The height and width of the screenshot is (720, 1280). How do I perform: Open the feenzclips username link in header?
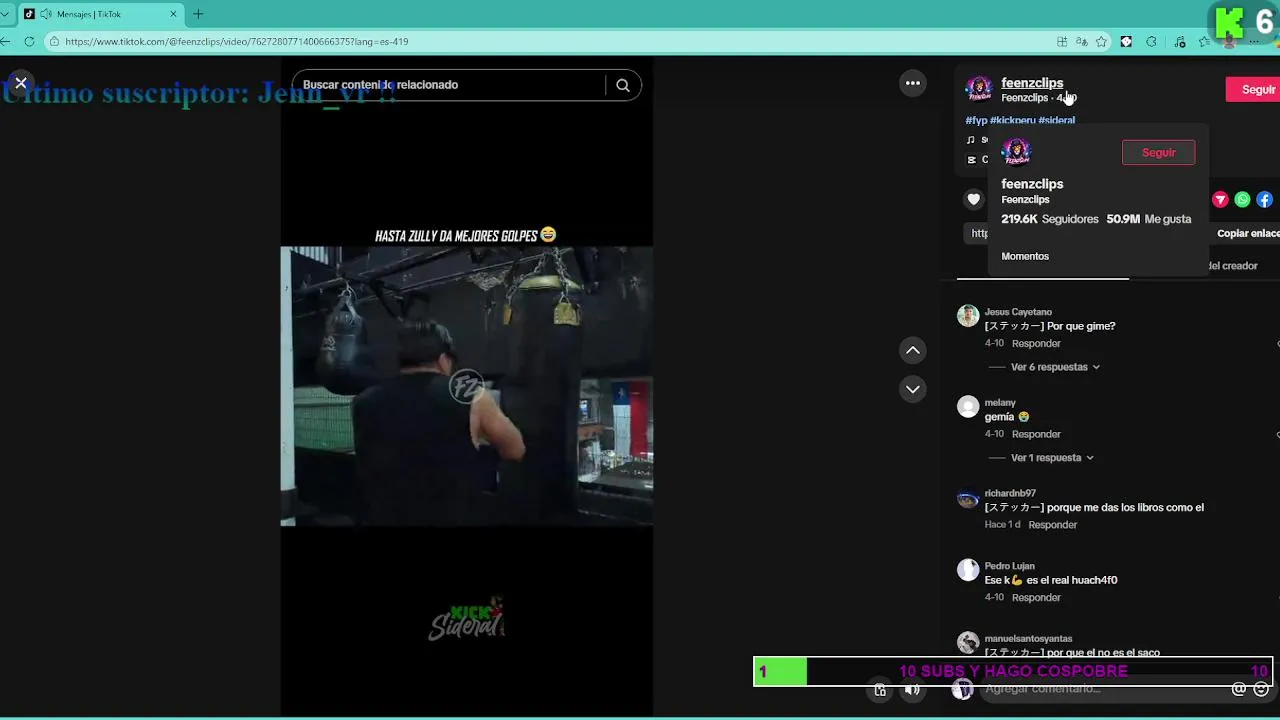pos(1032,83)
